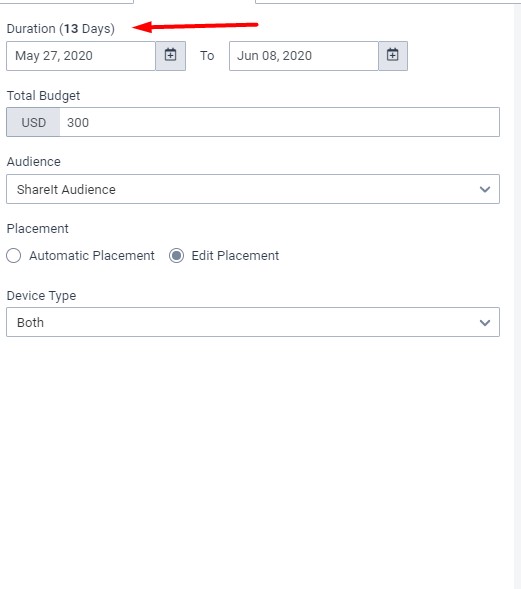This screenshot has height=589, width=521.
Task: Click the Duration (13 Days) label
Action: pyautogui.click(x=60, y=29)
